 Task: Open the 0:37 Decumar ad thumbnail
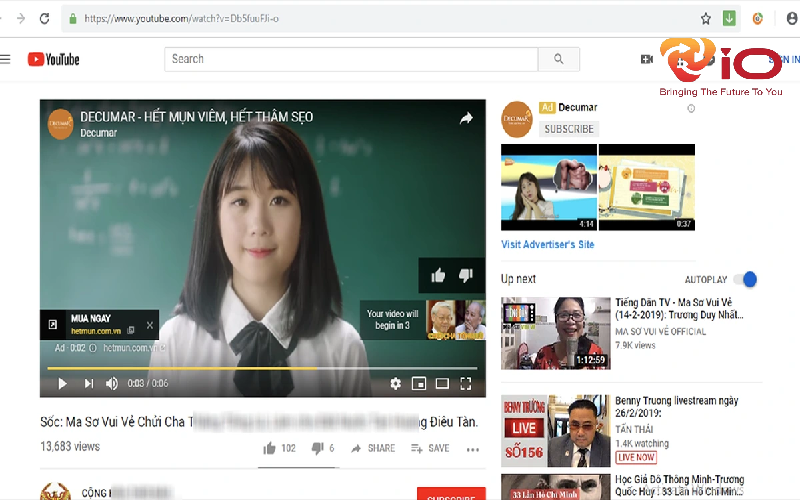pos(646,187)
